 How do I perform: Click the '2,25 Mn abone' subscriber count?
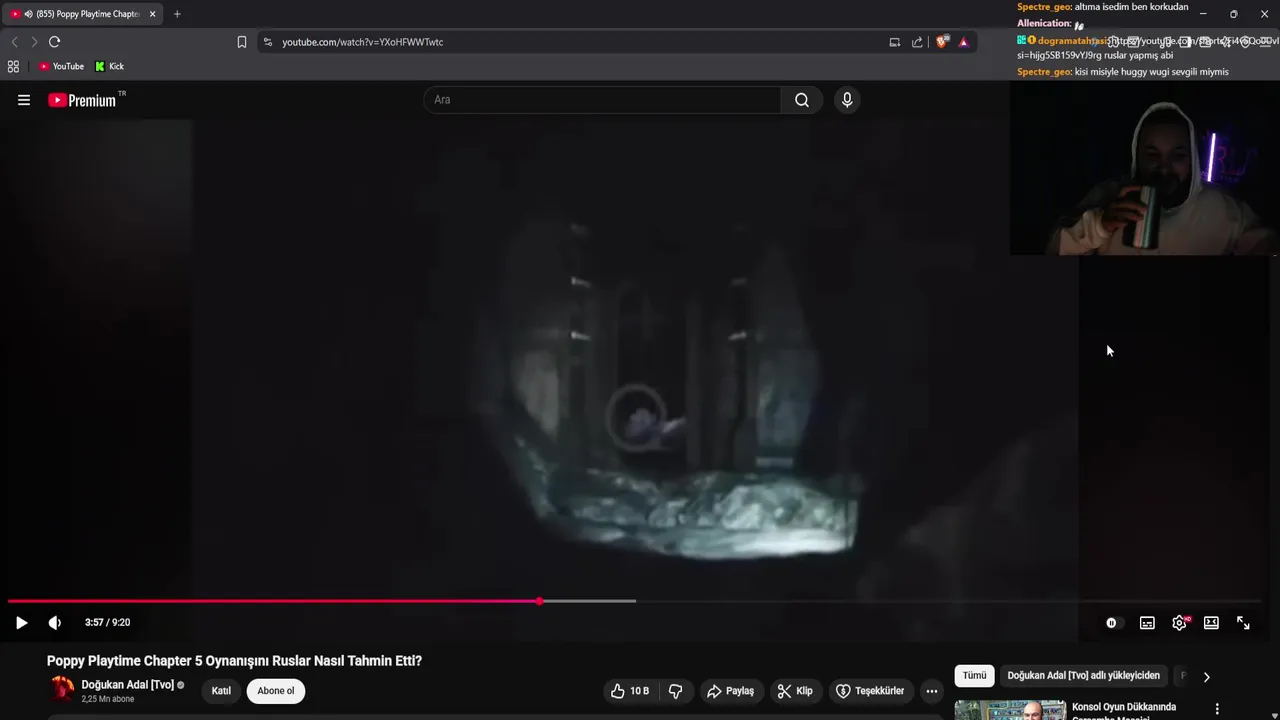tap(108, 699)
